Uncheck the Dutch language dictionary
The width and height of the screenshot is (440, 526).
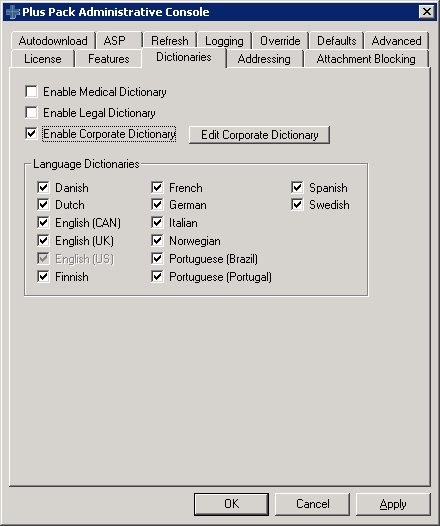tap(43, 204)
